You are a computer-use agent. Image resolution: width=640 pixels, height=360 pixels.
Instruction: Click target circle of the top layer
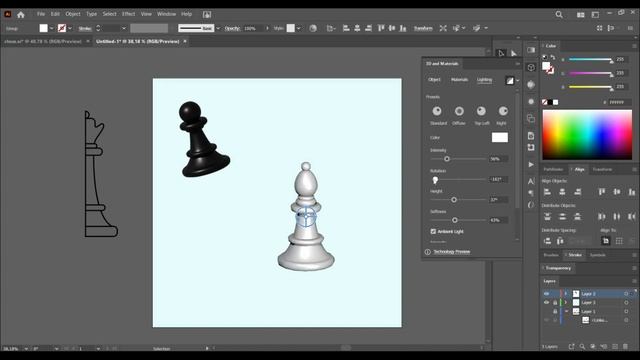(x=626, y=294)
